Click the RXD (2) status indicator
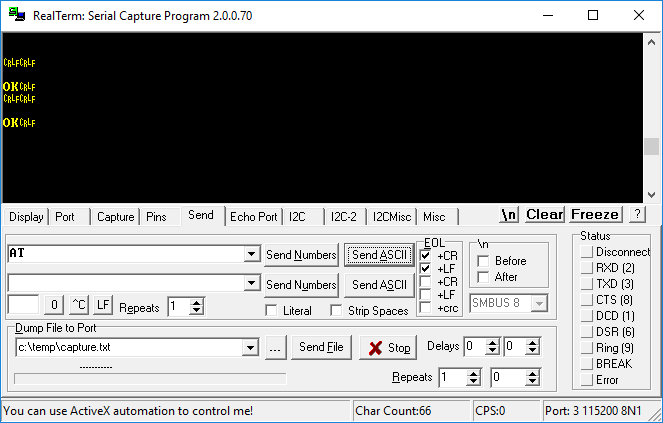 (x=586, y=268)
